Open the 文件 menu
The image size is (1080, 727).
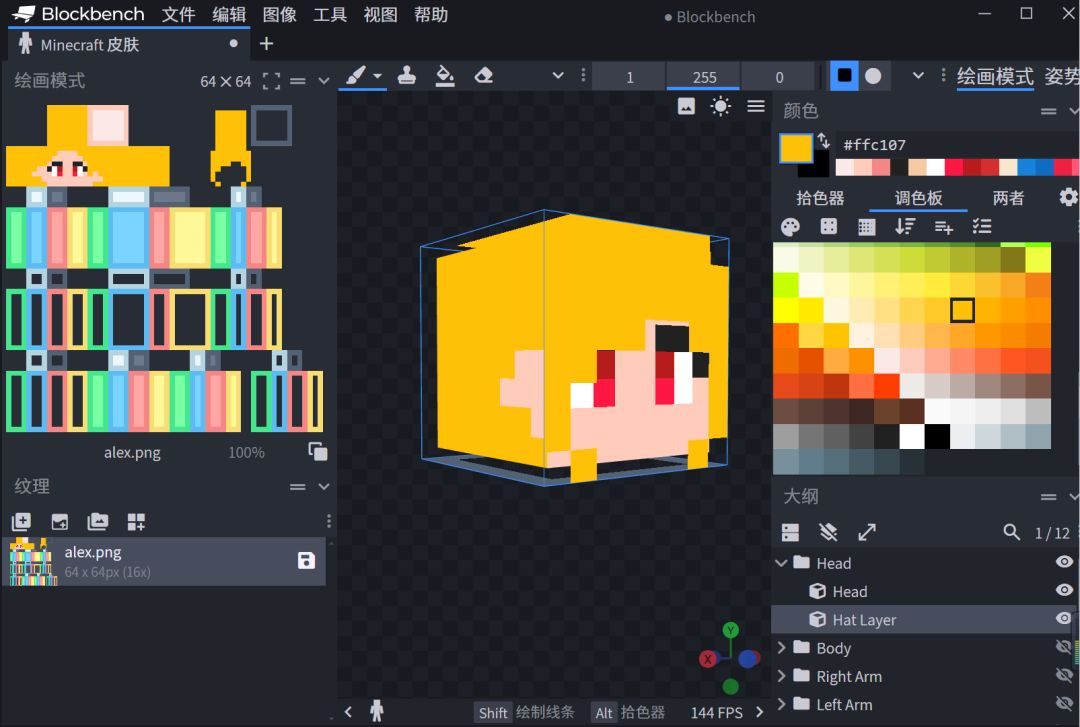(x=178, y=15)
